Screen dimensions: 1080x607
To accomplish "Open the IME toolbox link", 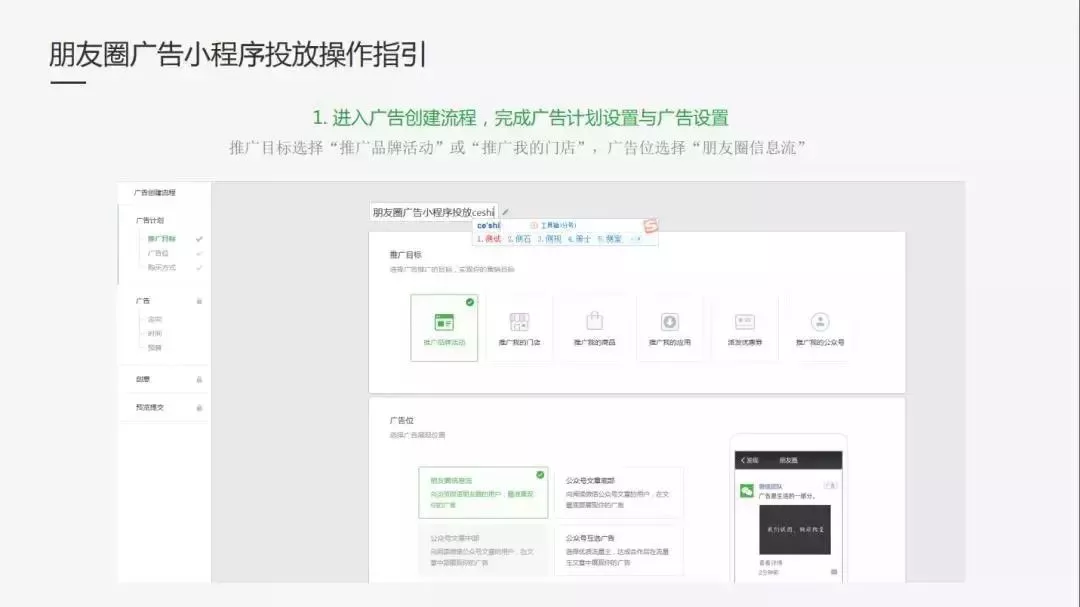I will (x=553, y=225).
